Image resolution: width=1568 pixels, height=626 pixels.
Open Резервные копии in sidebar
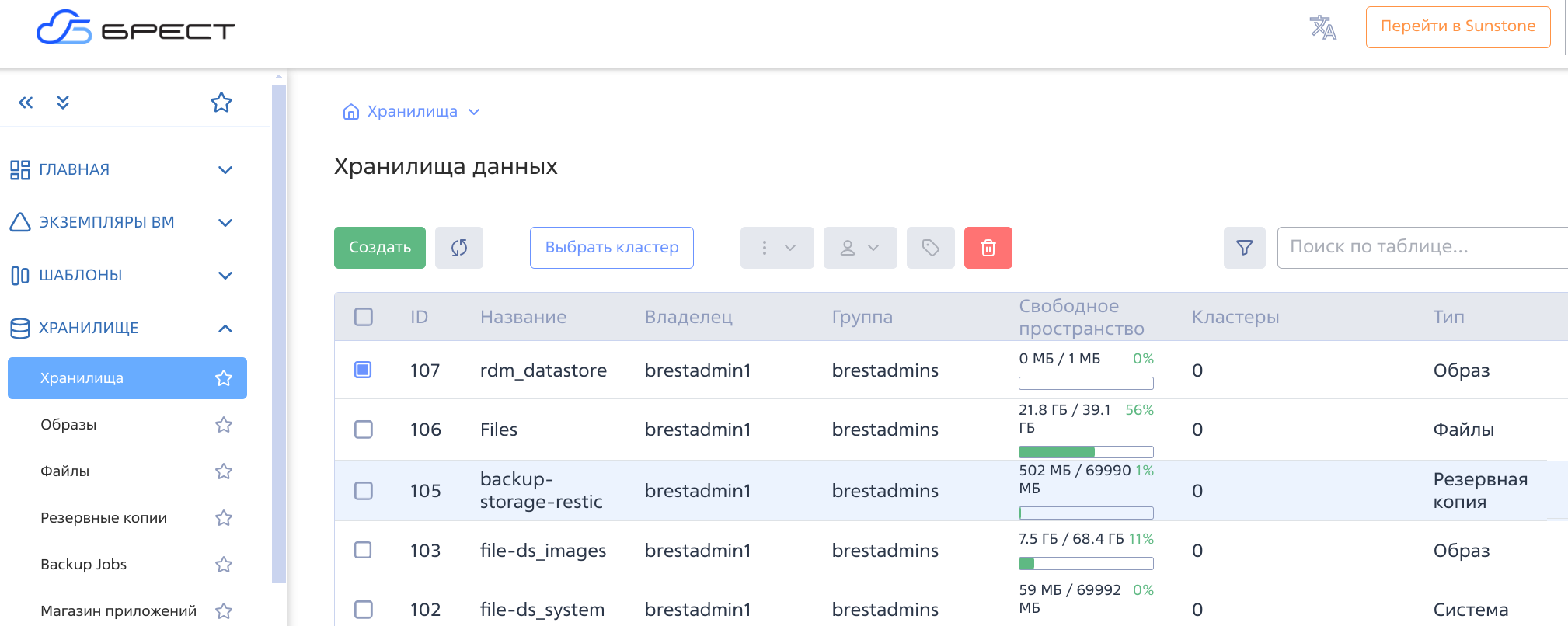[103, 518]
